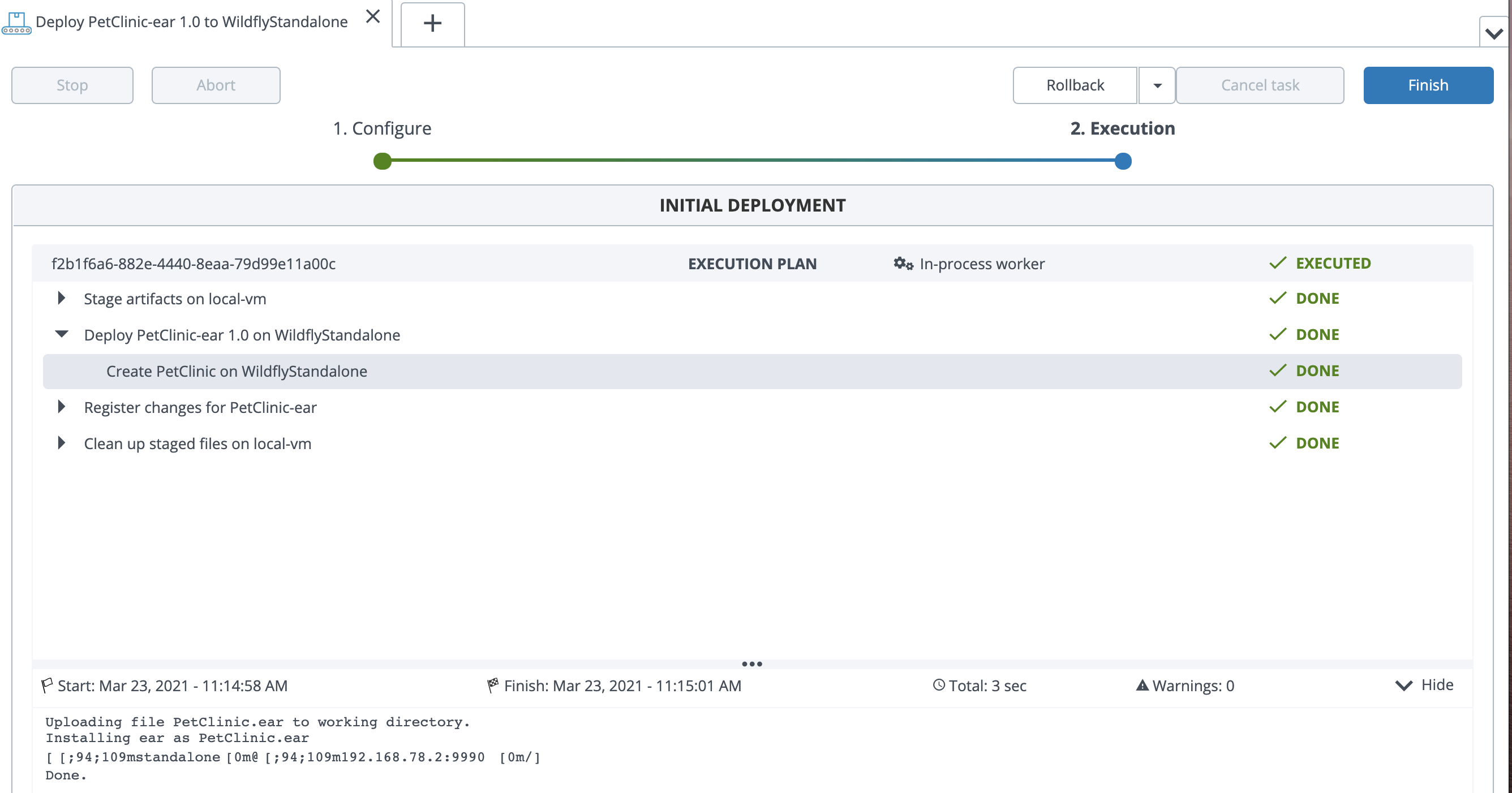Click the Warnings triangle icon
This screenshot has height=793, width=1512.
pyautogui.click(x=1141, y=685)
